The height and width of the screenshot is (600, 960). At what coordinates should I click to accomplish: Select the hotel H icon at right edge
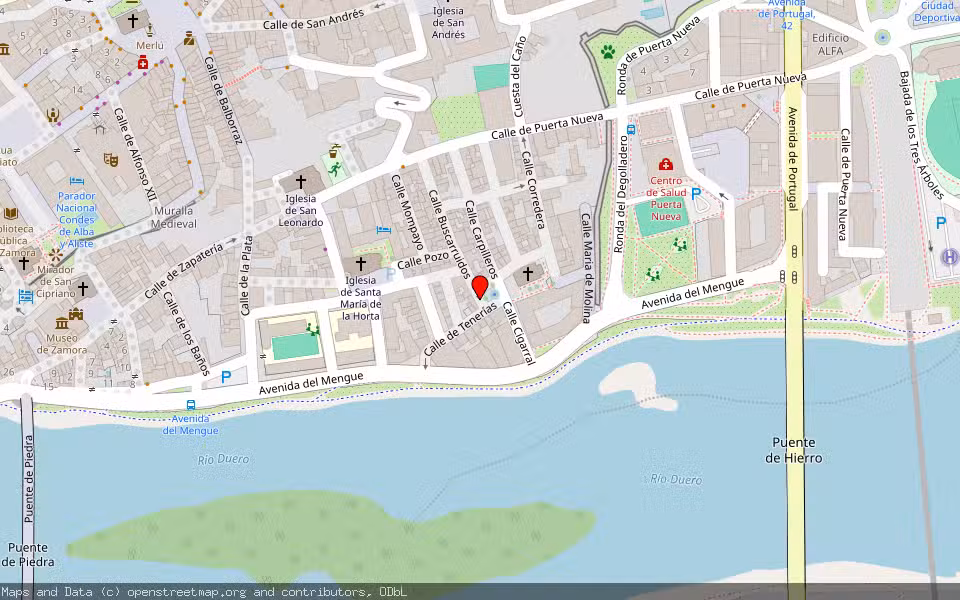(x=949, y=257)
